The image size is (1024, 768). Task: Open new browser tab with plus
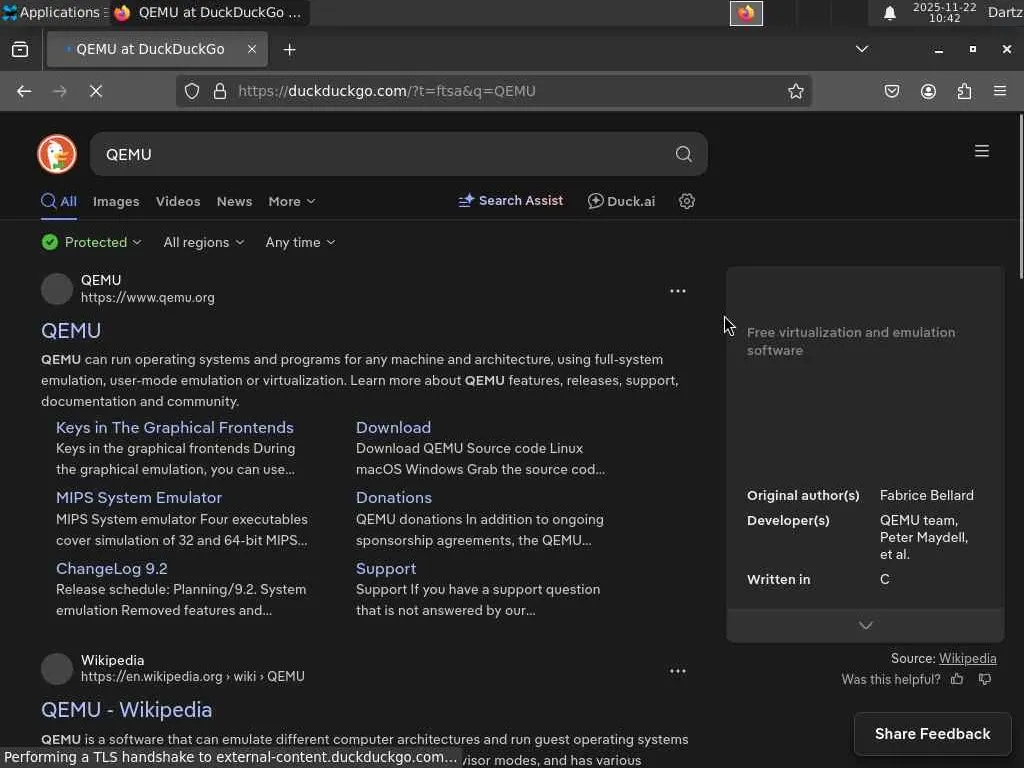coord(289,50)
